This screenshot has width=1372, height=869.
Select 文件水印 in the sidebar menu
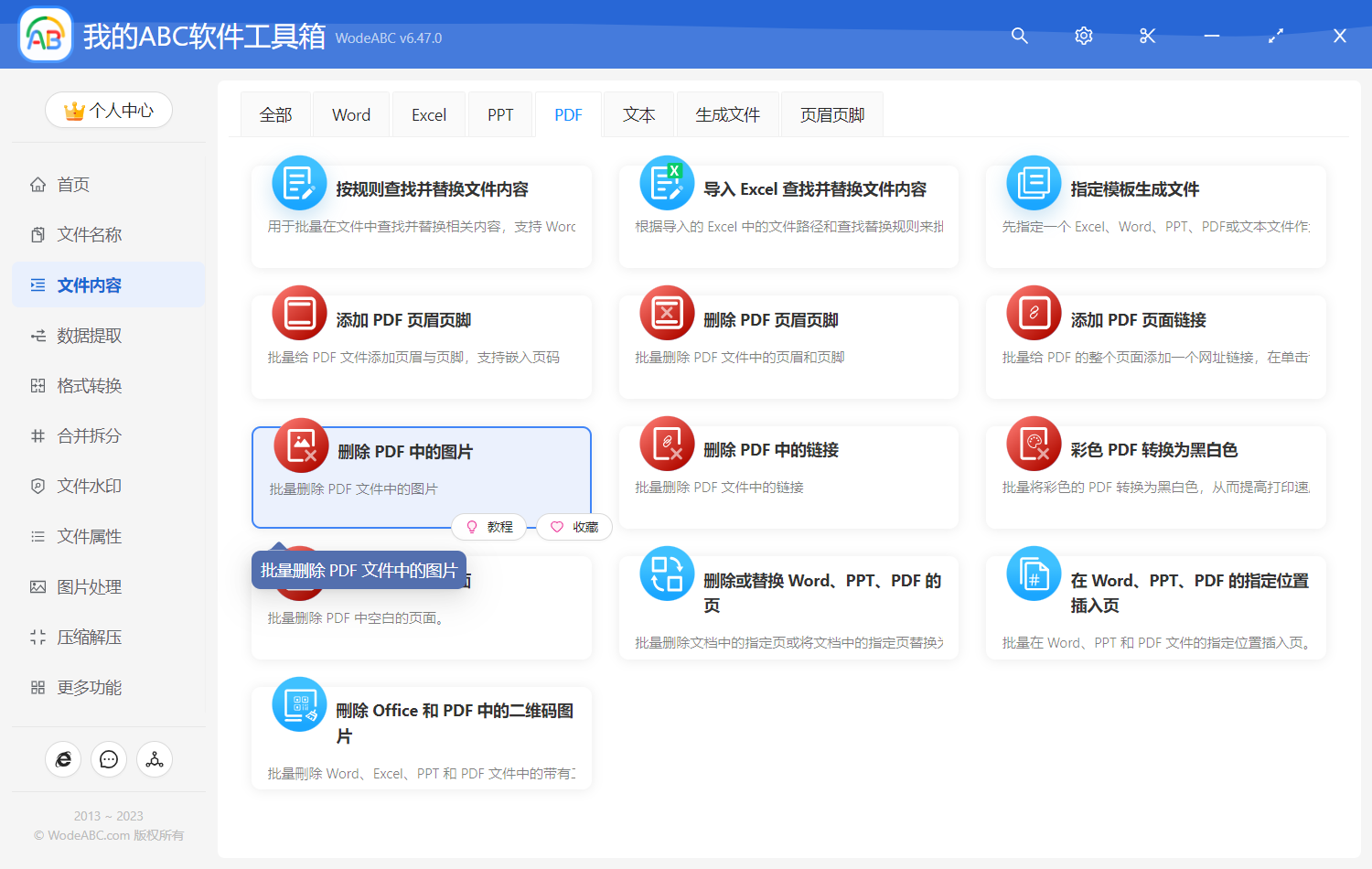89,487
